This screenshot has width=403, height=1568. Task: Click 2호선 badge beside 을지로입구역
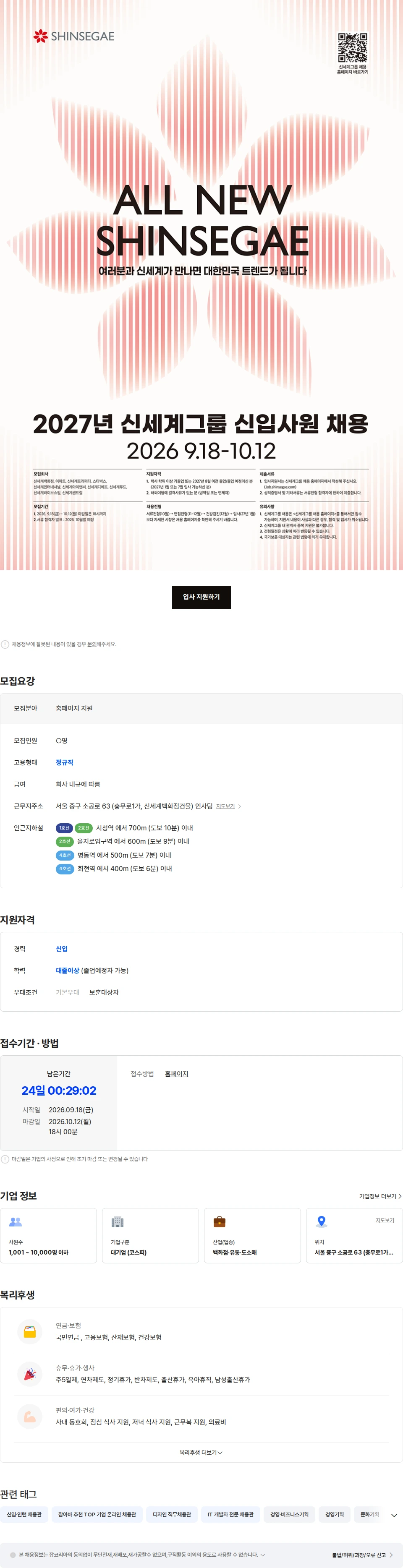(x=65, y=841)
